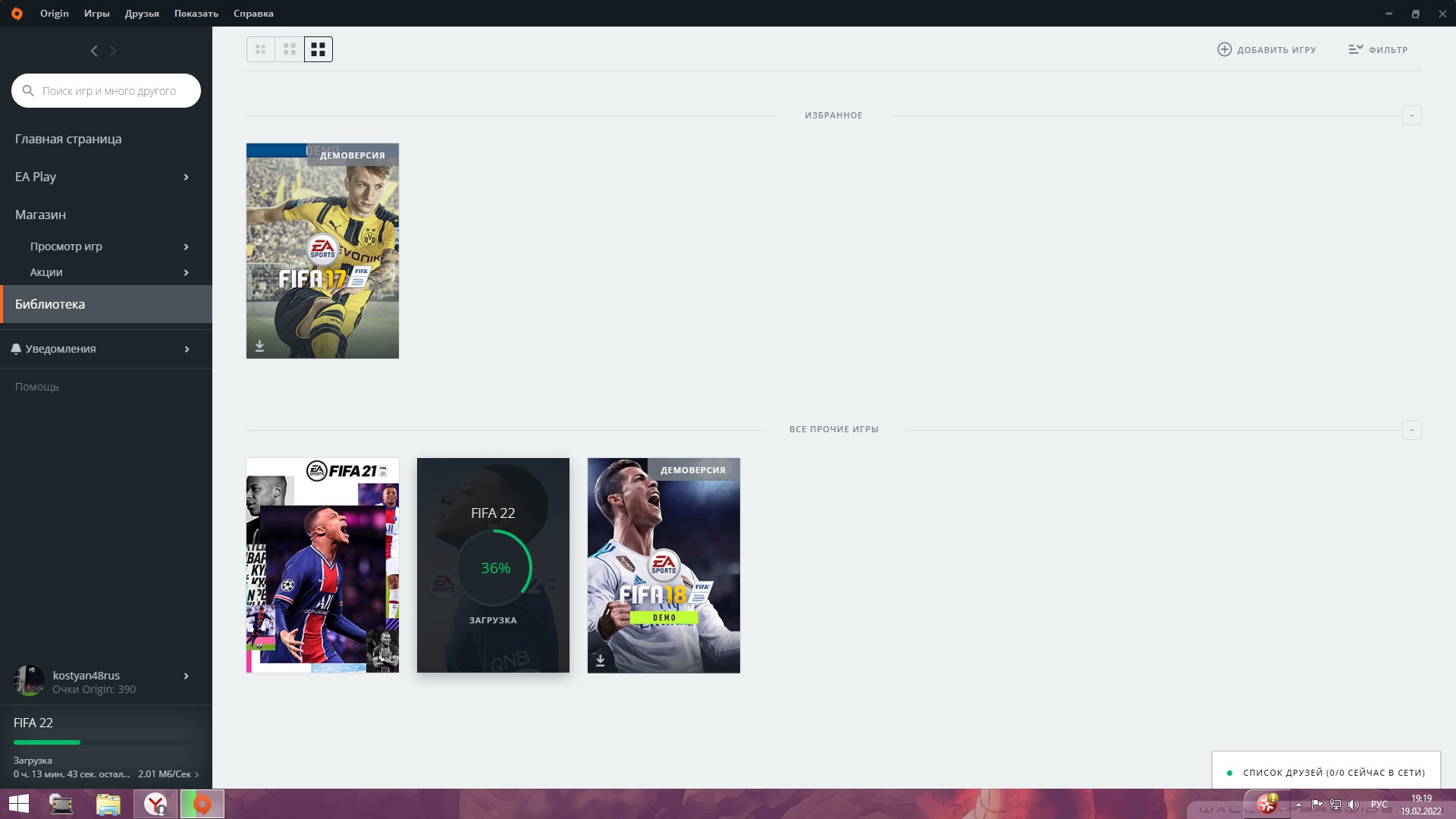Open the Друзья menu

[142, 14]
